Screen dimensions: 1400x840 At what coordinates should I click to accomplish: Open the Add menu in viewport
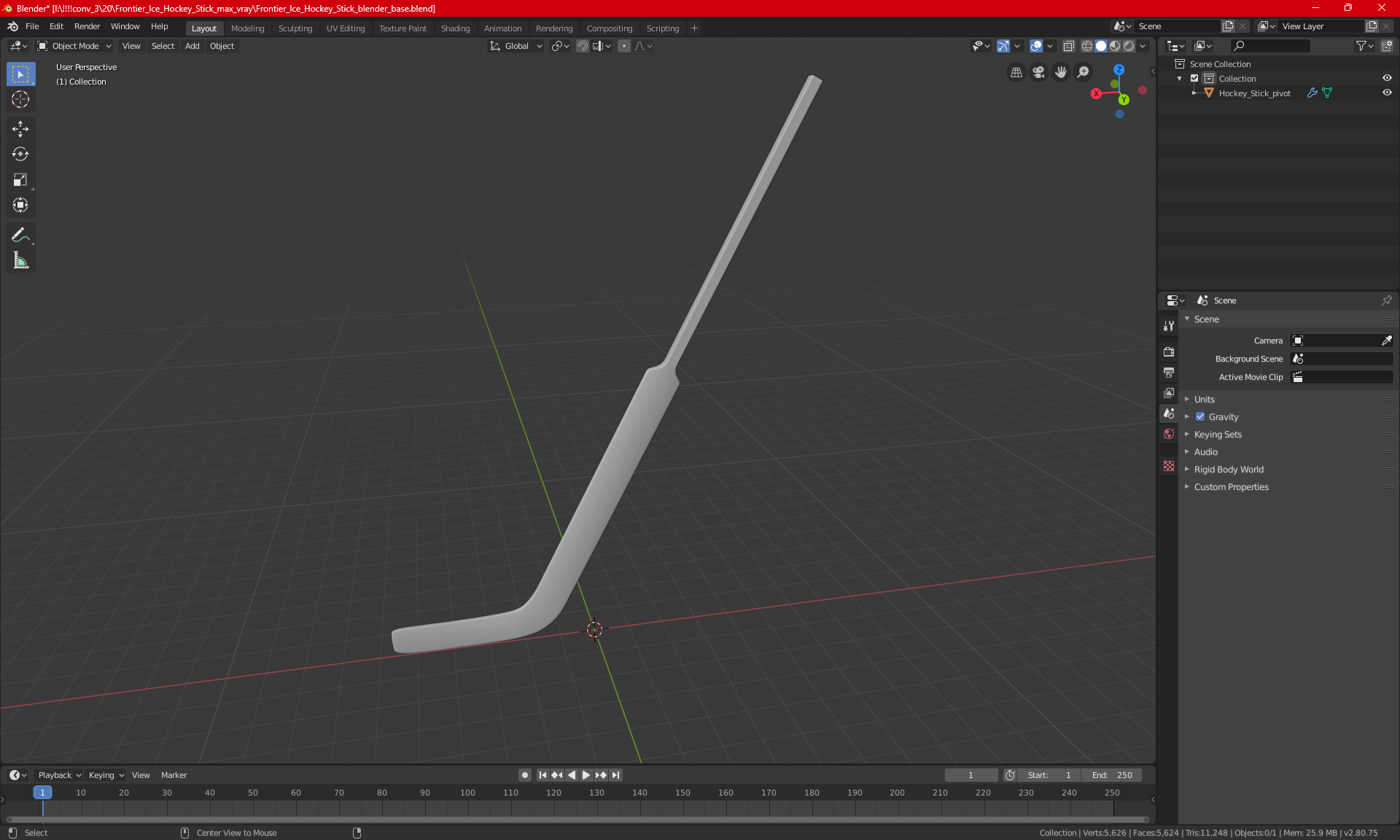192,46
